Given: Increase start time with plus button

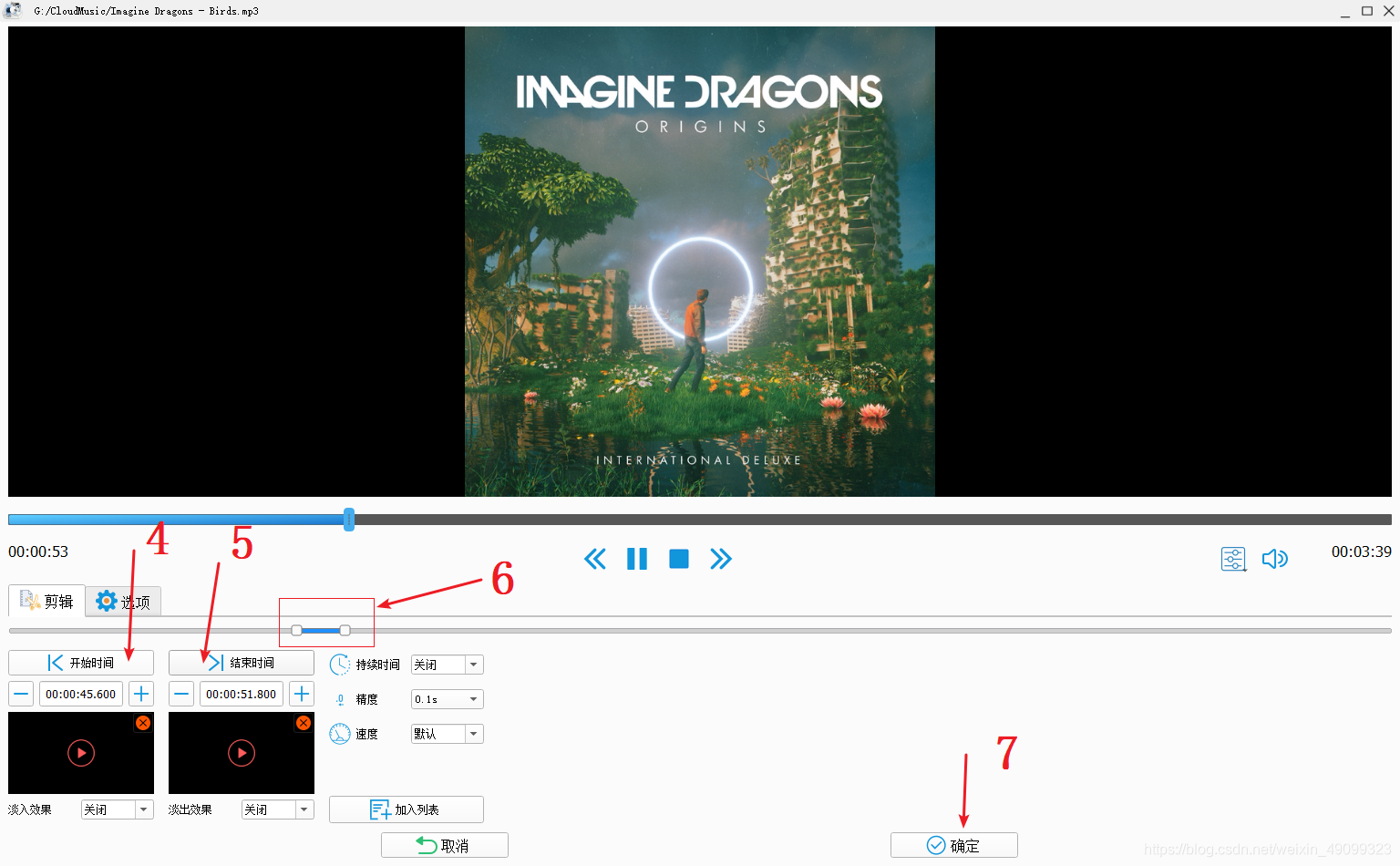Looking at the screenshot, I should coord(141,694).
